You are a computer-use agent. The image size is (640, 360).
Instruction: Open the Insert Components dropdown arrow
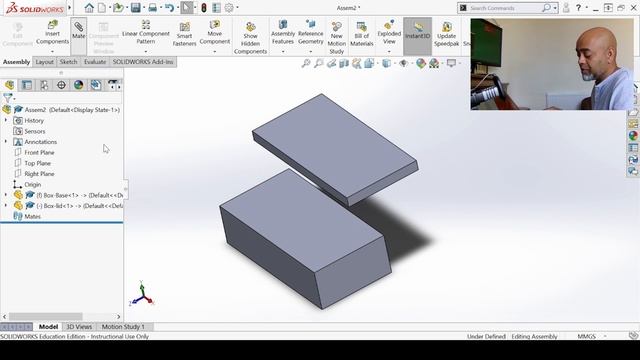(52, 51)
